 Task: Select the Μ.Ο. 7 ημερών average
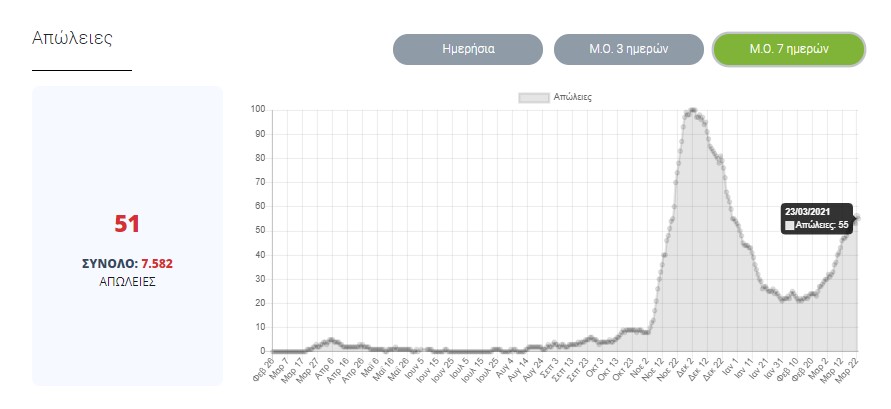click(x=789, y=49)
